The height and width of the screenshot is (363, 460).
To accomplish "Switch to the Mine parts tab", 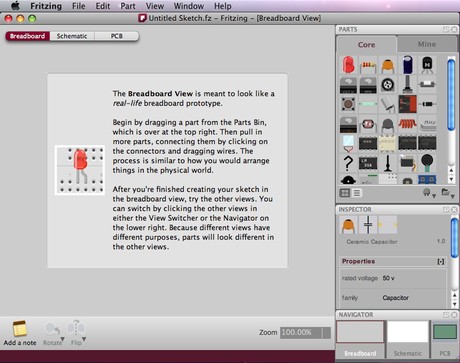I will pyautogui.click(x=427, y=44).
